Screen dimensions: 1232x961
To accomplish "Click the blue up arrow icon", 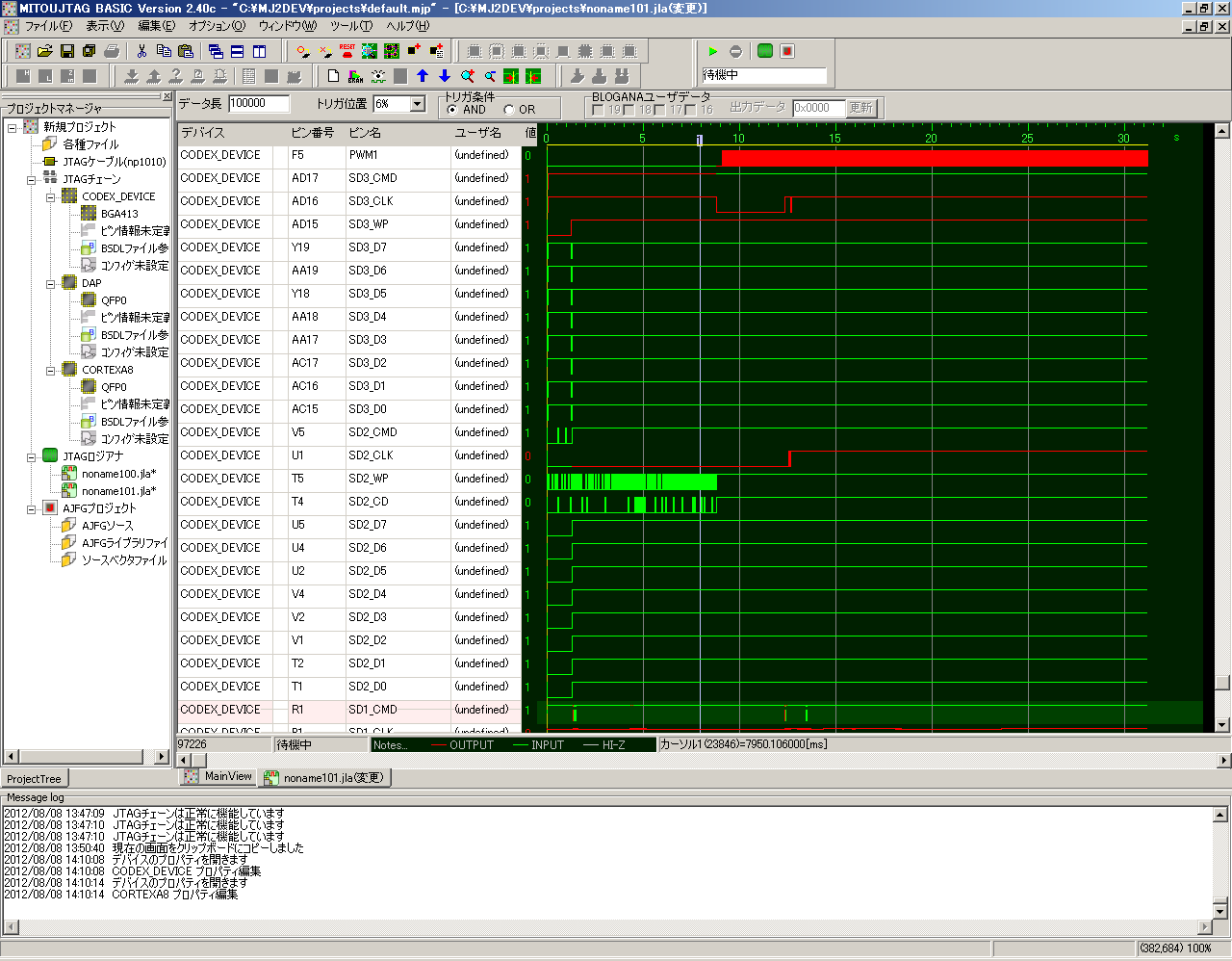I will pyautogui.click(x=423, y=76).
